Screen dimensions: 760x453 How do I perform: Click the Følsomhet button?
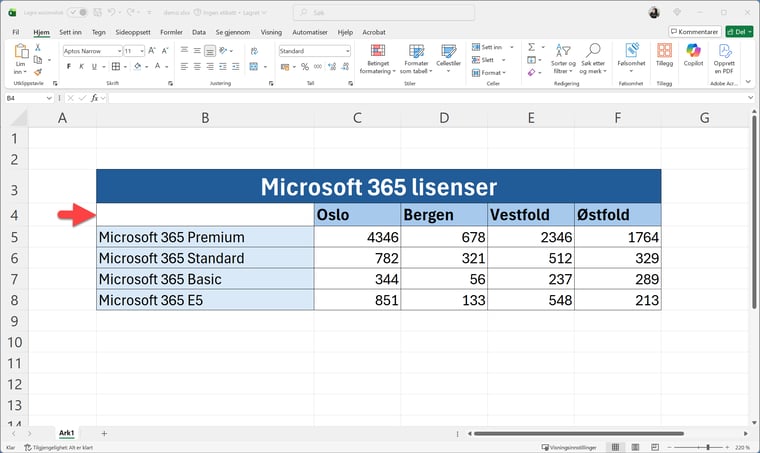[631, 58]
